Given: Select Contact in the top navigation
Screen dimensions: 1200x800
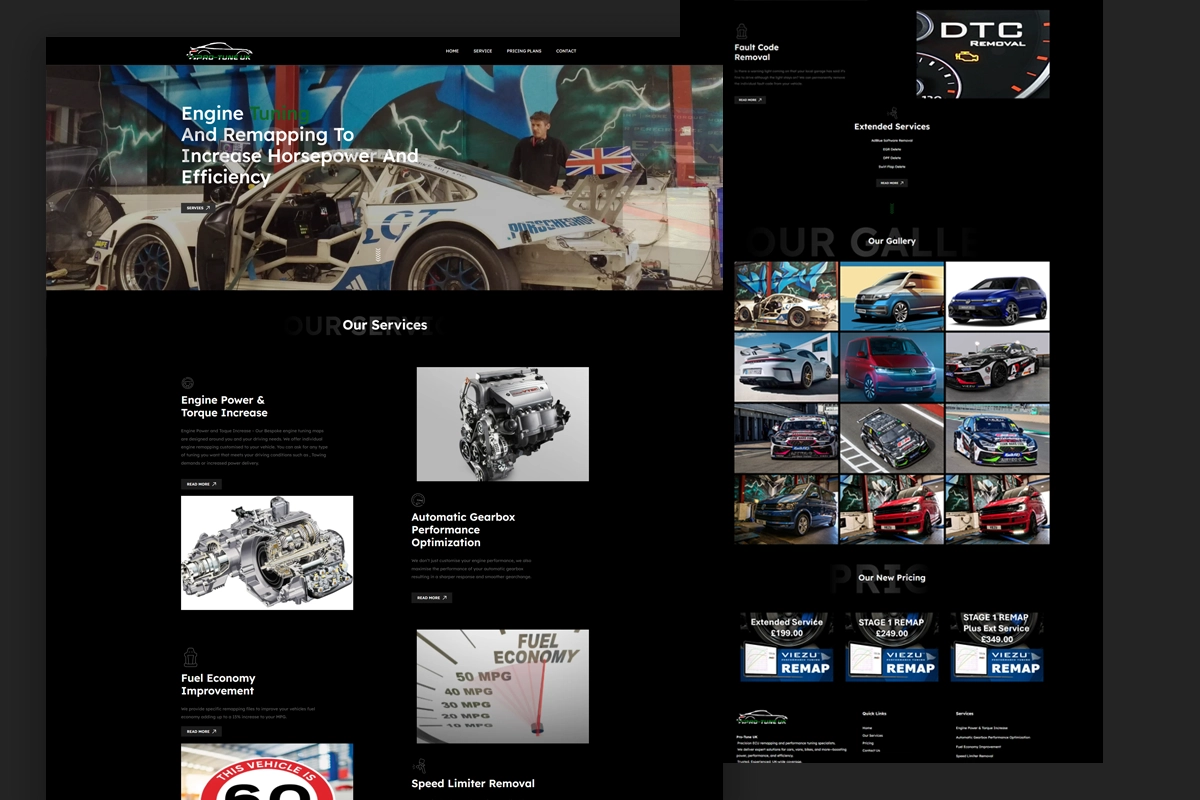Looking at the screenshot, I should coord(566,51).
